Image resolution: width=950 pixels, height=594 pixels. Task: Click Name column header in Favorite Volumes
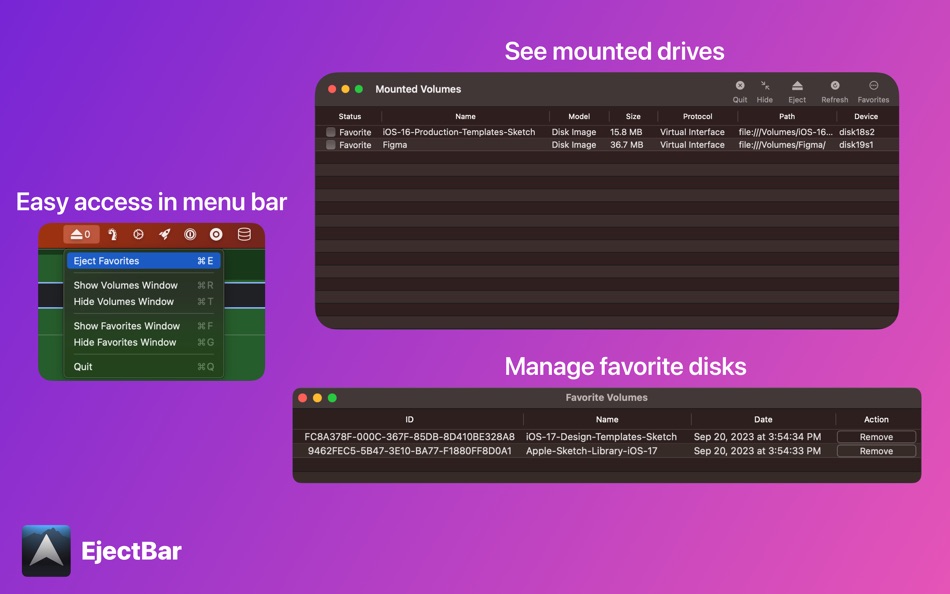pyautogui.click(x=607, y=419)
